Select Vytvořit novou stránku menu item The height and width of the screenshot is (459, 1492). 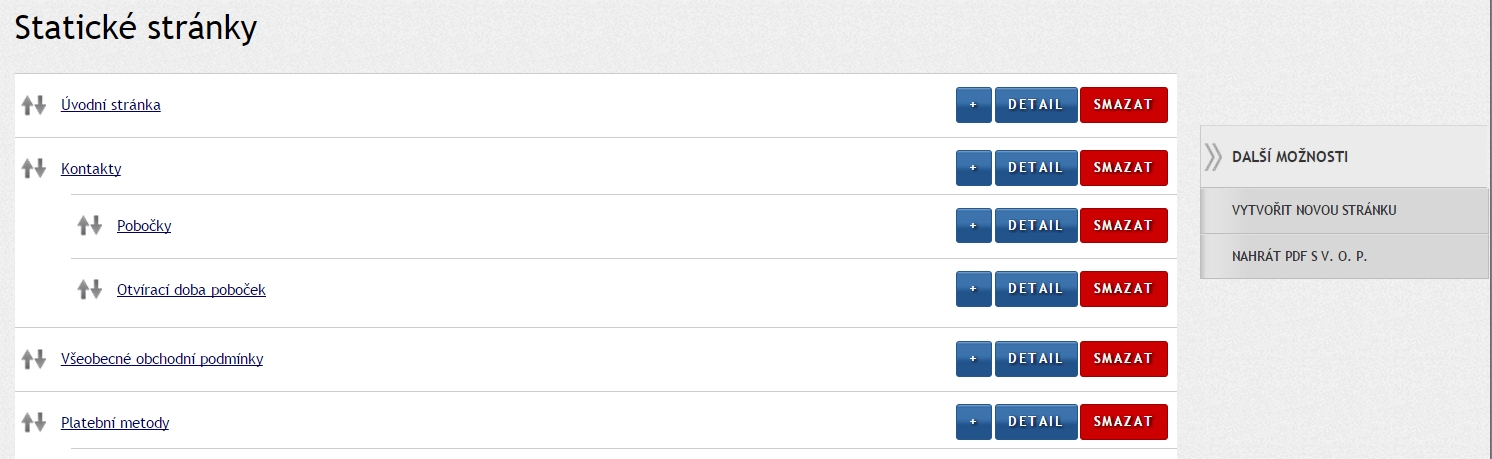pos(1314,210)
